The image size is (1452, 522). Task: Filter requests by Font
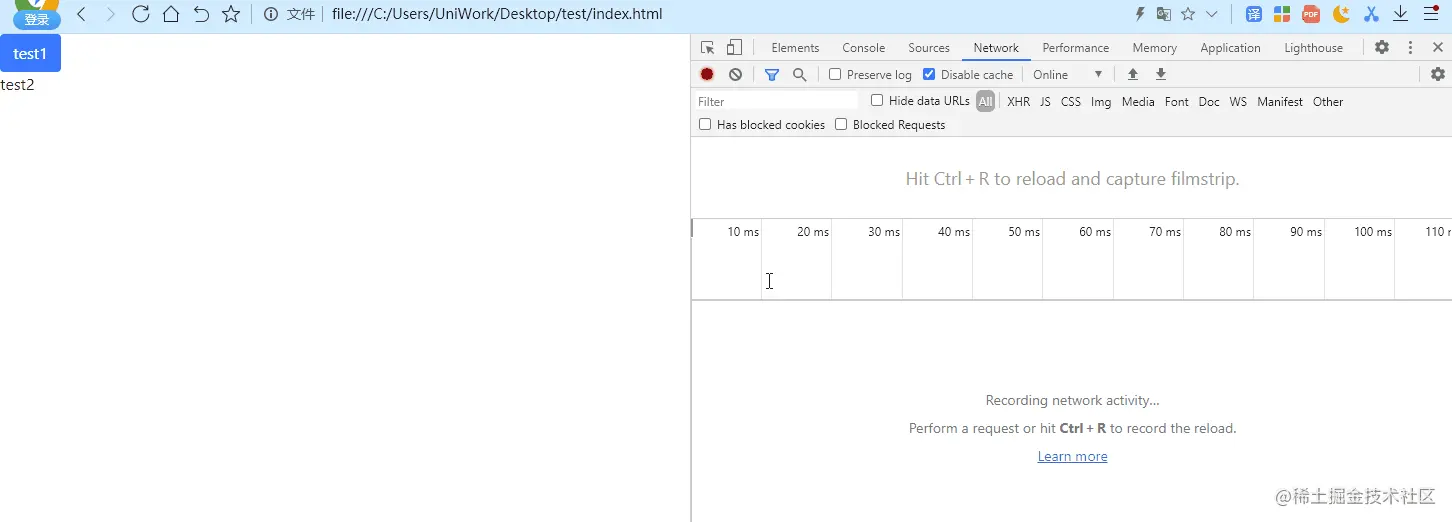[x=1177, y=101]
